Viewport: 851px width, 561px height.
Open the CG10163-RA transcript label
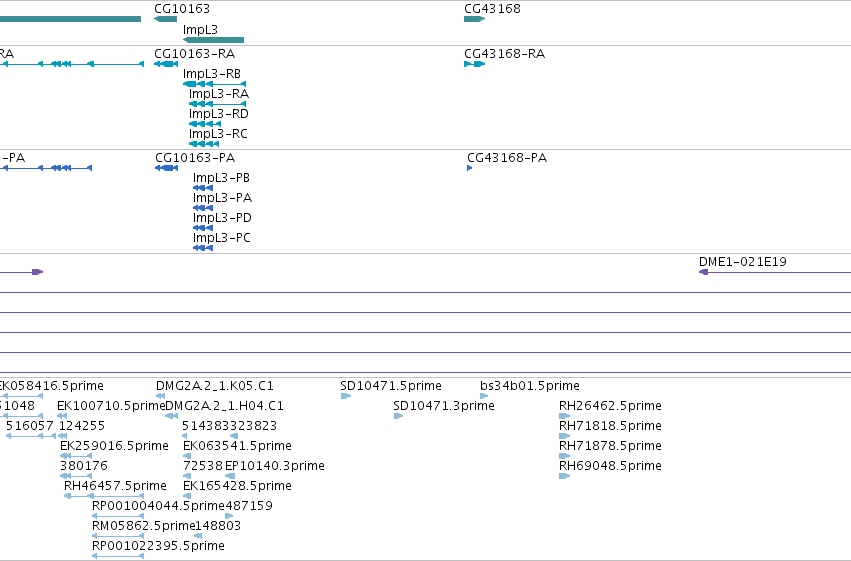click(194, 54)
